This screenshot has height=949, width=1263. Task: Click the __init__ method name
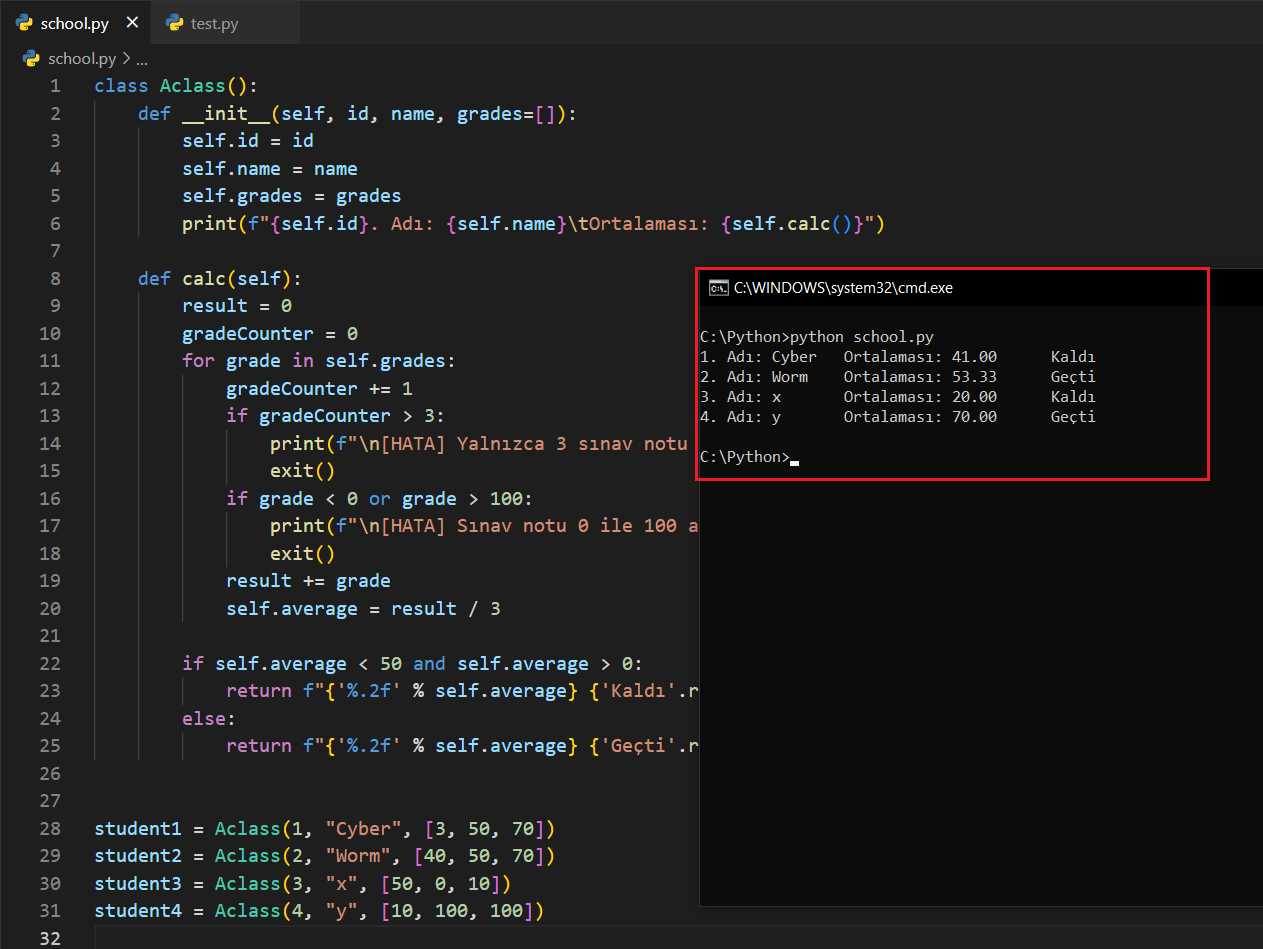(226, 113)
